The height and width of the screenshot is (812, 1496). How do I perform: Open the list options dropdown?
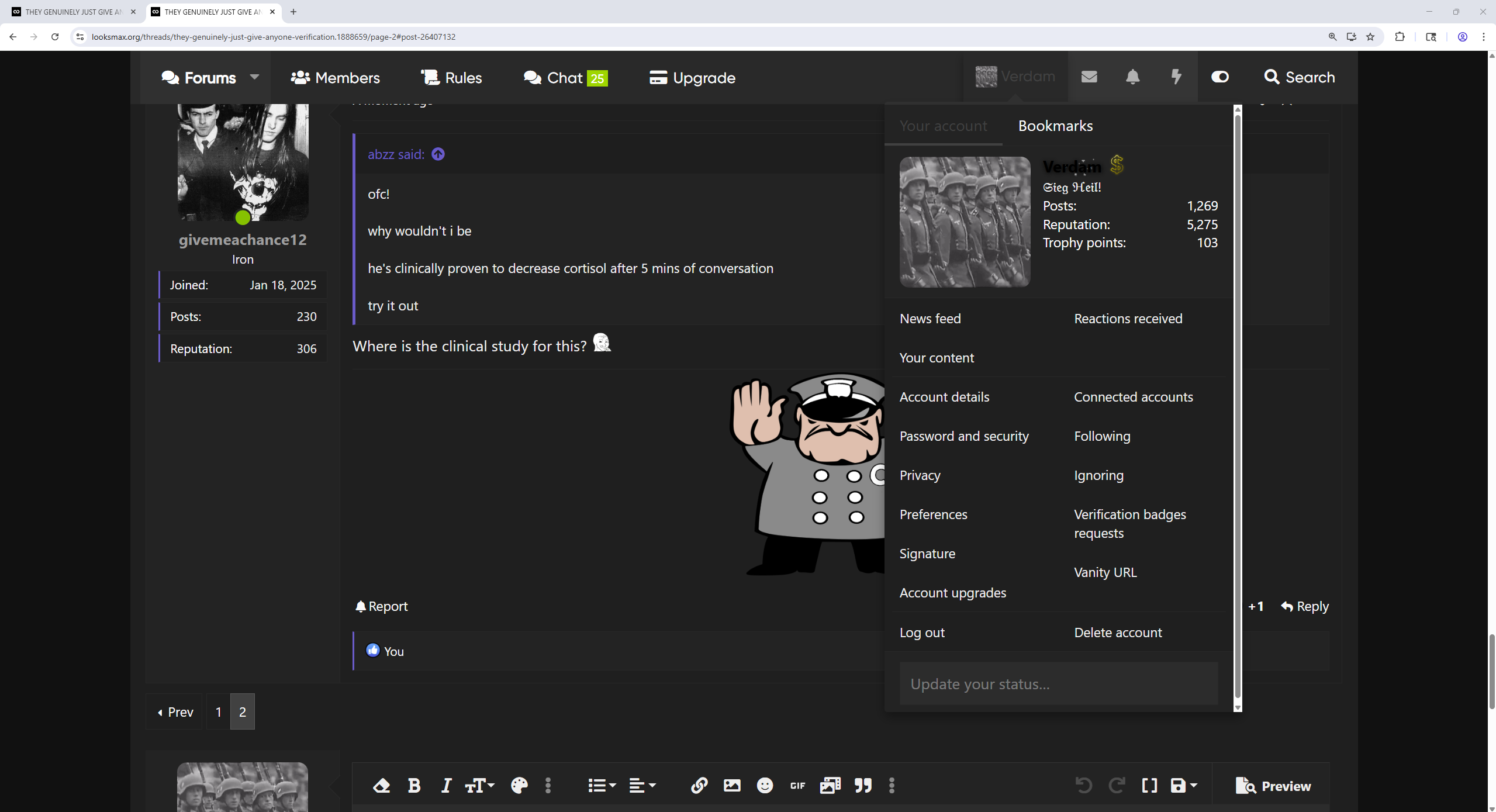(602, 785)
